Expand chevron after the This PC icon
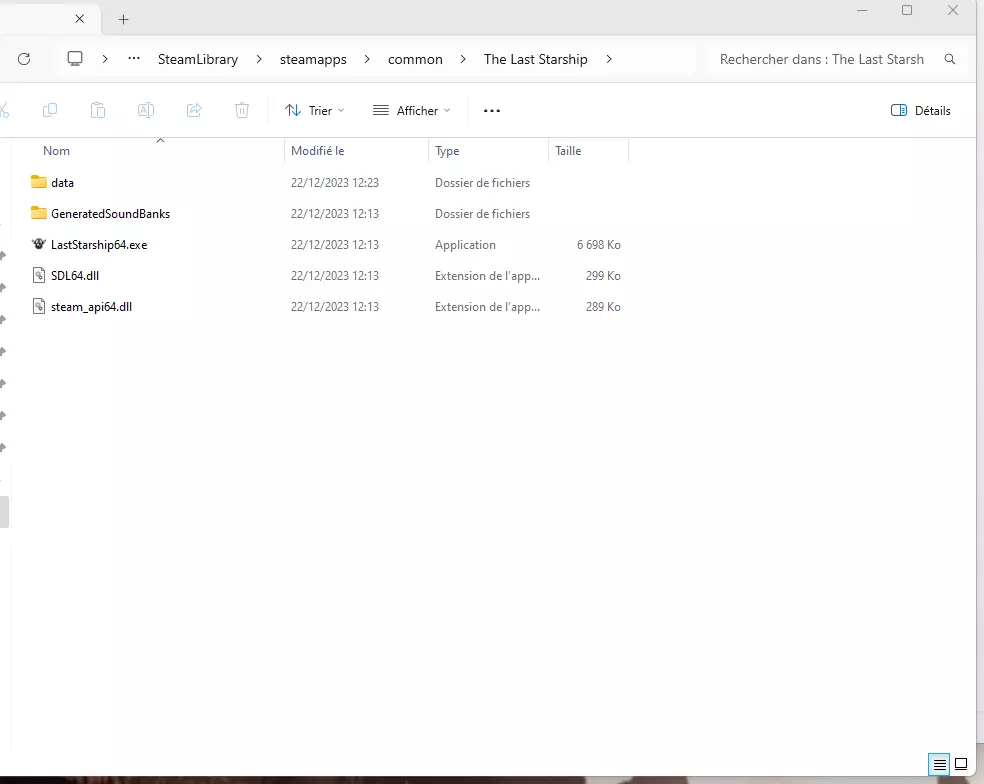Viewport: 984px width, 784px height. coord(105,59)
